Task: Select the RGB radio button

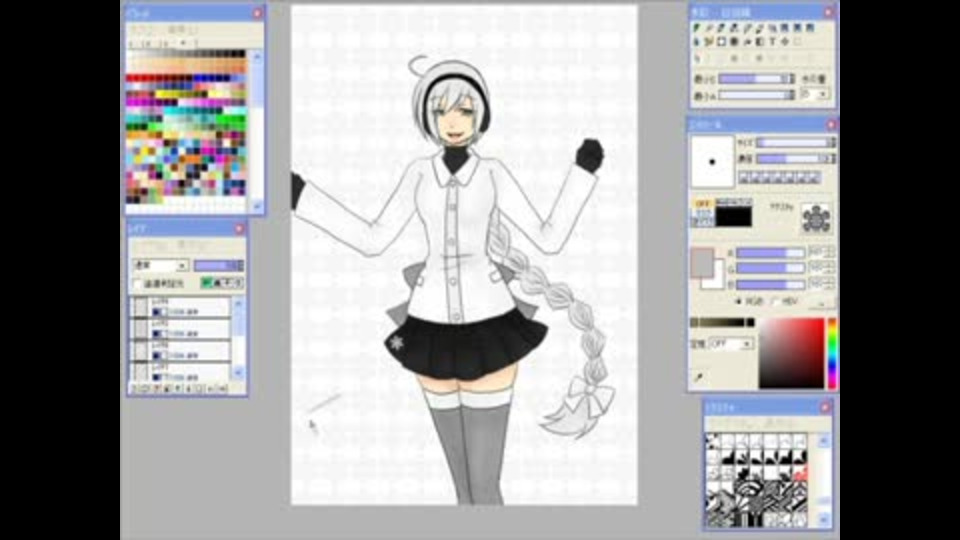Action: coord(738,301)
